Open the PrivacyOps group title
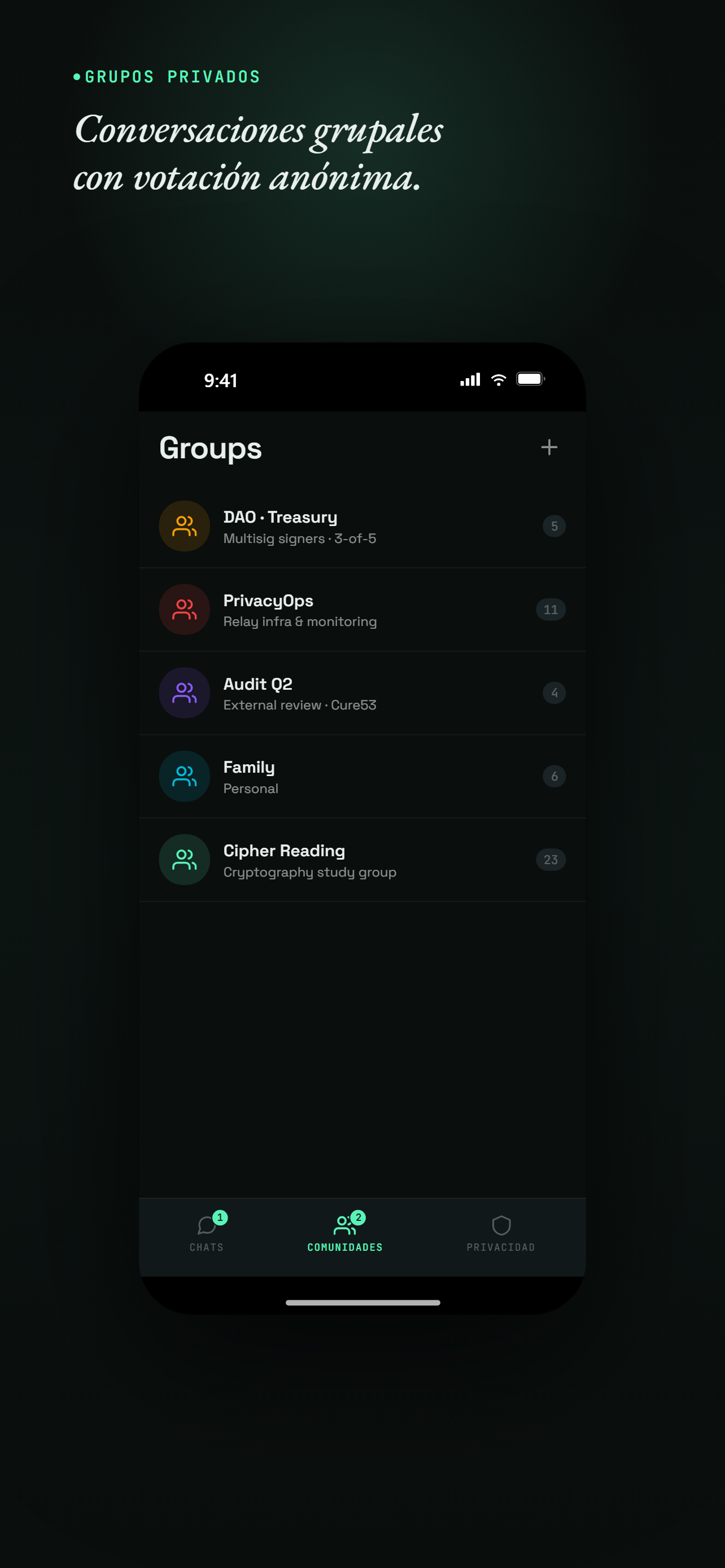This screenshot has width=725, height=1568. click(x=268, y=601)
